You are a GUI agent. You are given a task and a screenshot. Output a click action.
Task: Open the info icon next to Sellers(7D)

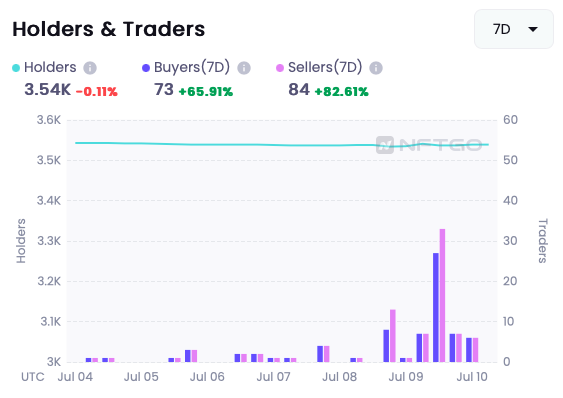click(x=376, y=68)
